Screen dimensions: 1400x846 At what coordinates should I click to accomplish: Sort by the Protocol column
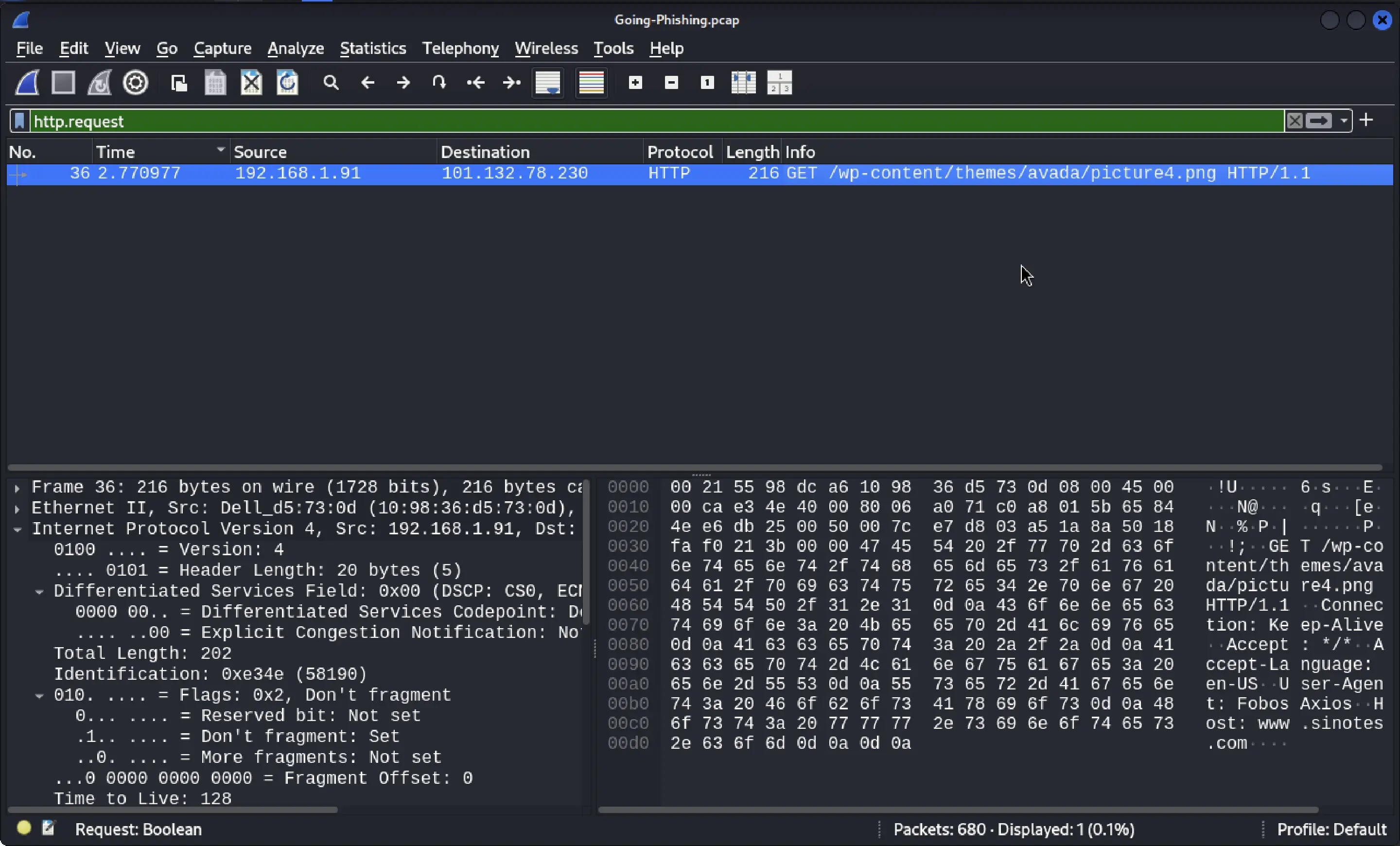[x=683, y=152]
